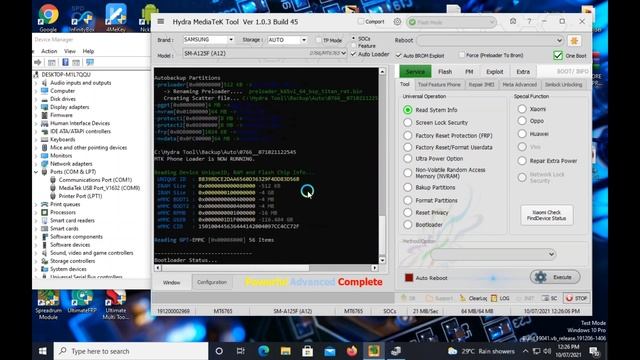The height and width of the screenshot is (360, 640).
Task: Open Microsoft Store from the taskbar
Action: (x=307, y=351)
